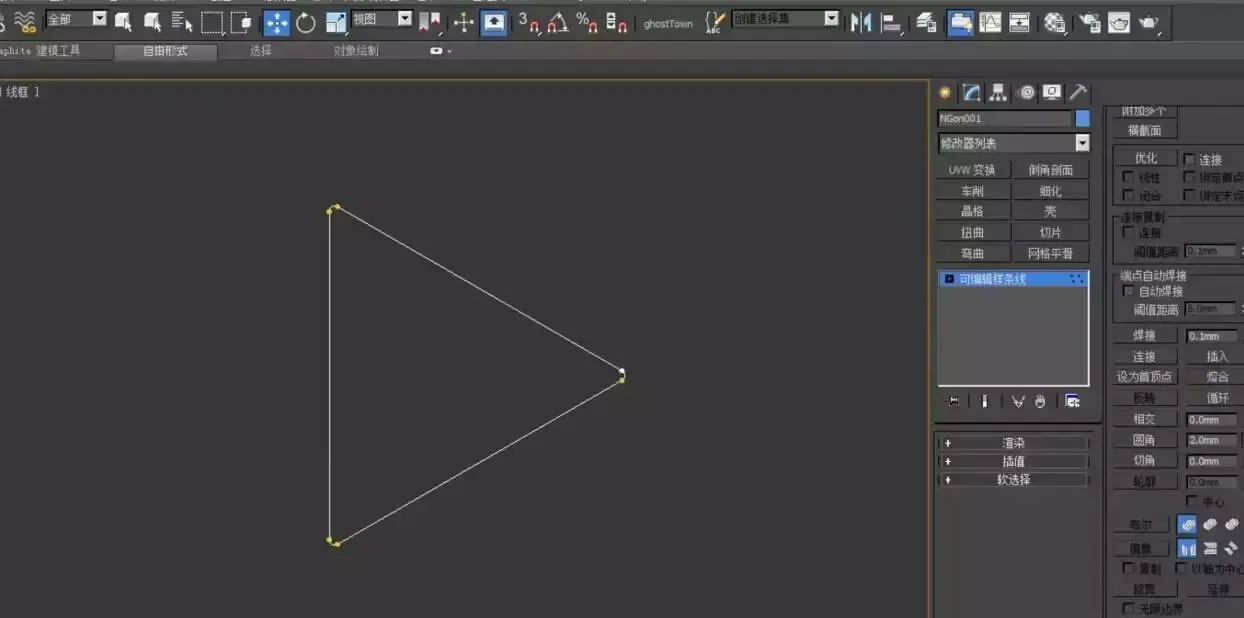Image resolution: width=1244 pixels, height=618 pixels.
Task: Expand the 插值 rollout
Action: [1013, 461]
